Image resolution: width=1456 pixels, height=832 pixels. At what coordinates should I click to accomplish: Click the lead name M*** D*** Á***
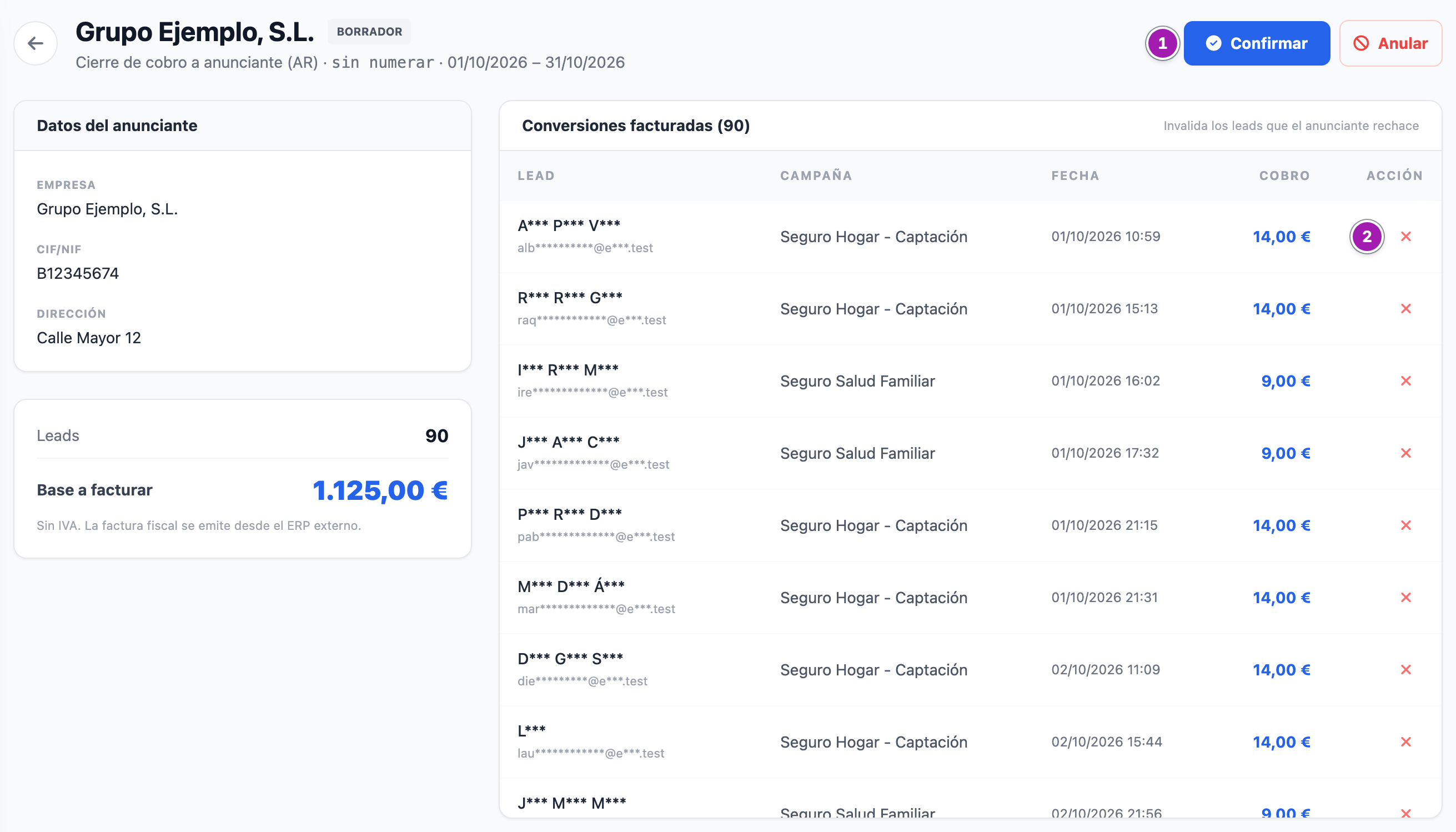pyautogui.click(x=571, y=587)
